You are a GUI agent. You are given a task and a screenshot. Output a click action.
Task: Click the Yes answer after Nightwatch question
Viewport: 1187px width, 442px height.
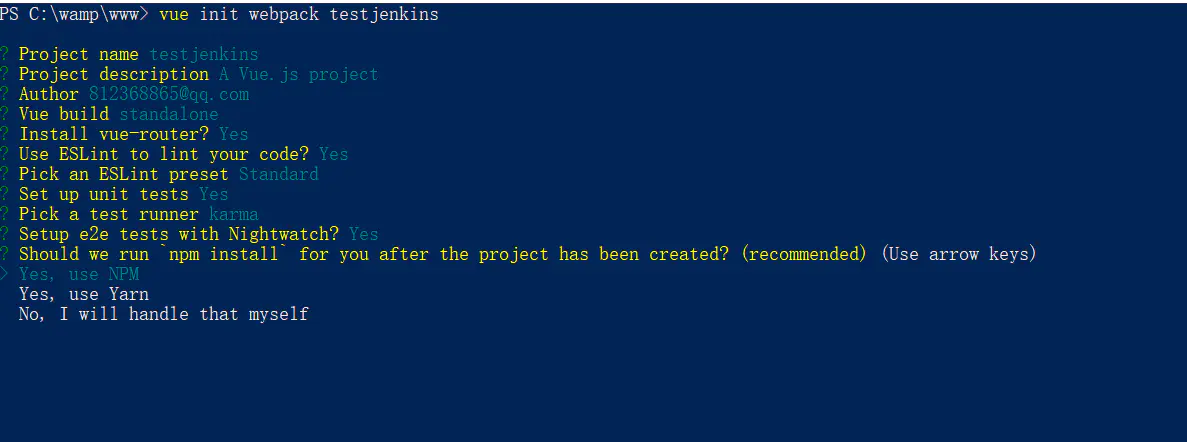[x=364, y=234]
